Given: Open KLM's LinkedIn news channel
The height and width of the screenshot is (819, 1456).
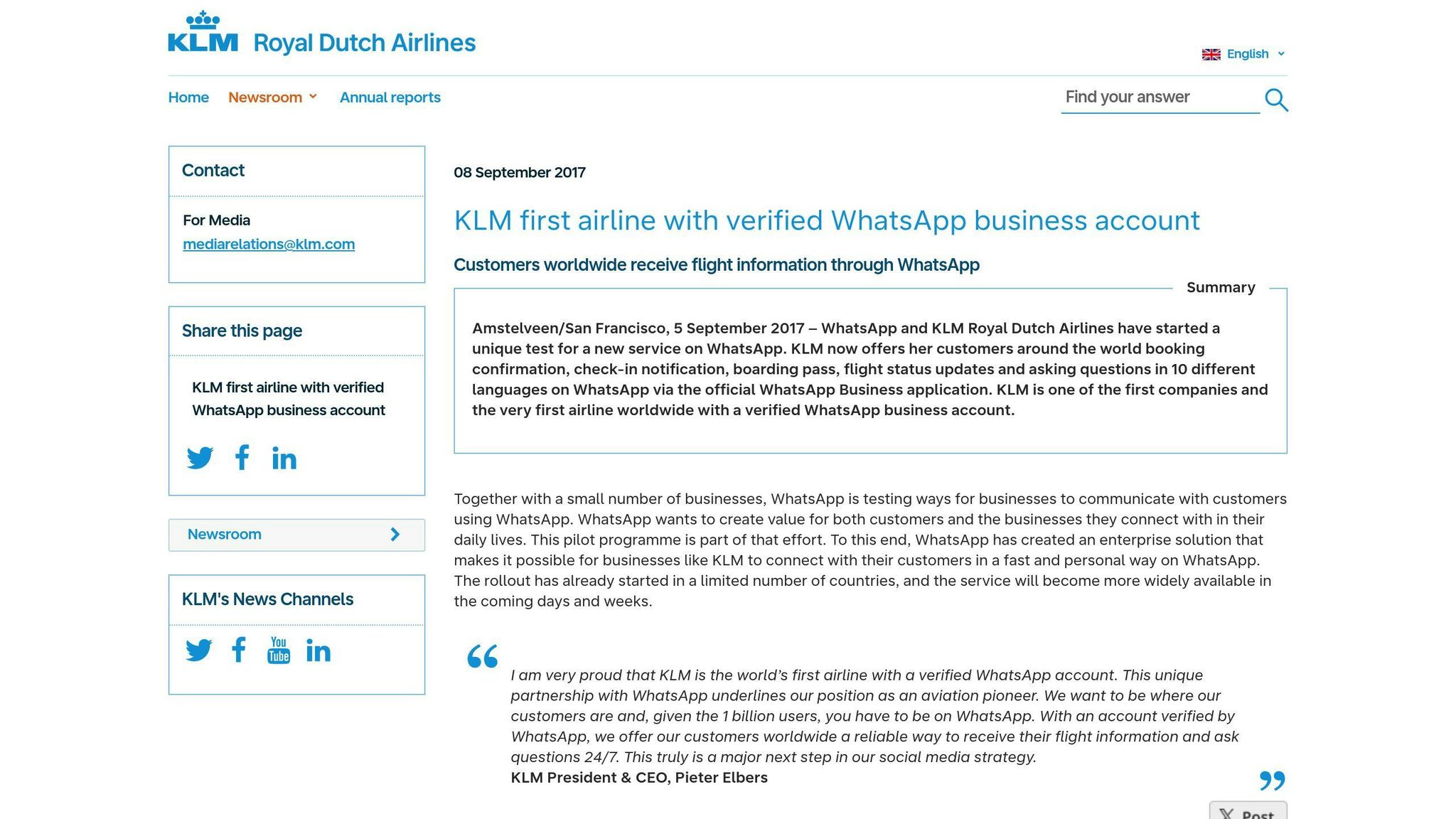Looking at the screenshot, I should point(318,649).
